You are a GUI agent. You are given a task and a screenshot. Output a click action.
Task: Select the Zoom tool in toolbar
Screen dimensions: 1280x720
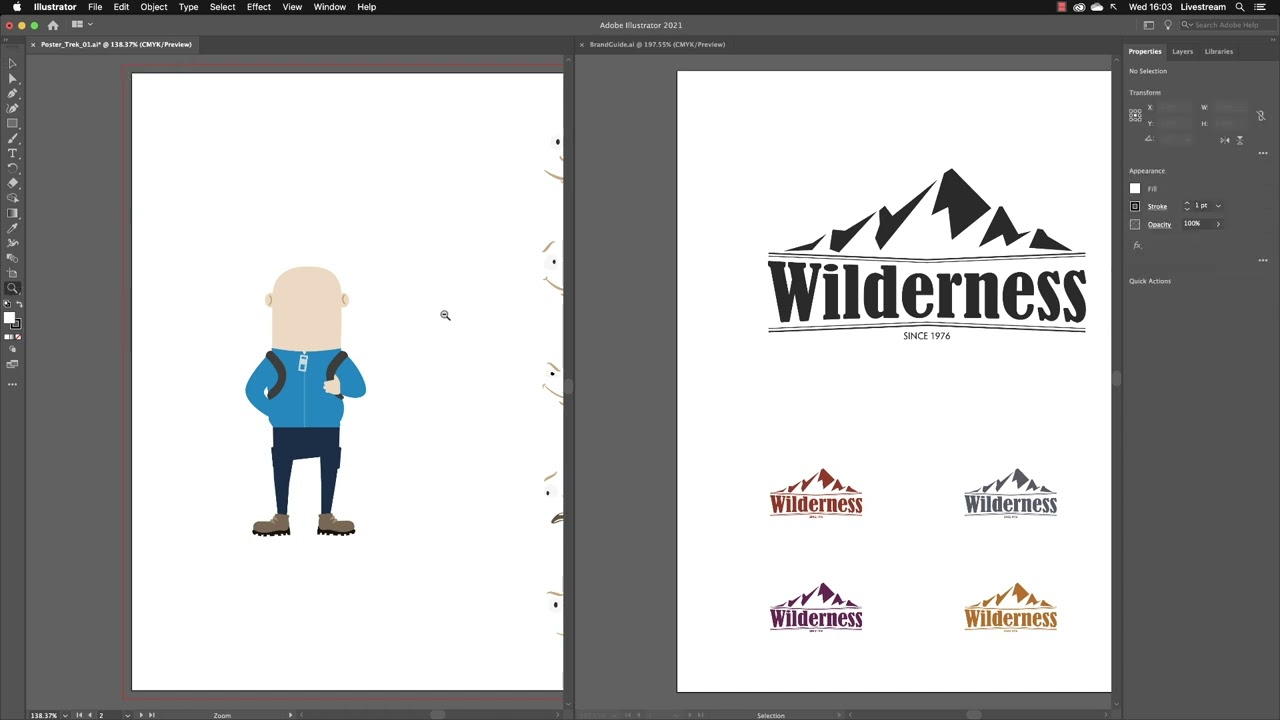pyautogui.click(x=12, y=288)
